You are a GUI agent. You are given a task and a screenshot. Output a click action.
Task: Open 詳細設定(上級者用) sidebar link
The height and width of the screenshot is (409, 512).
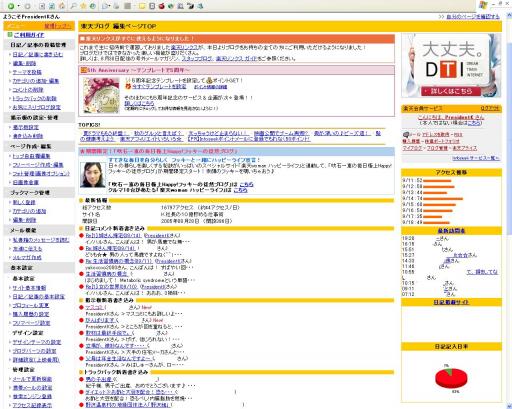click(x=36, y=360)
